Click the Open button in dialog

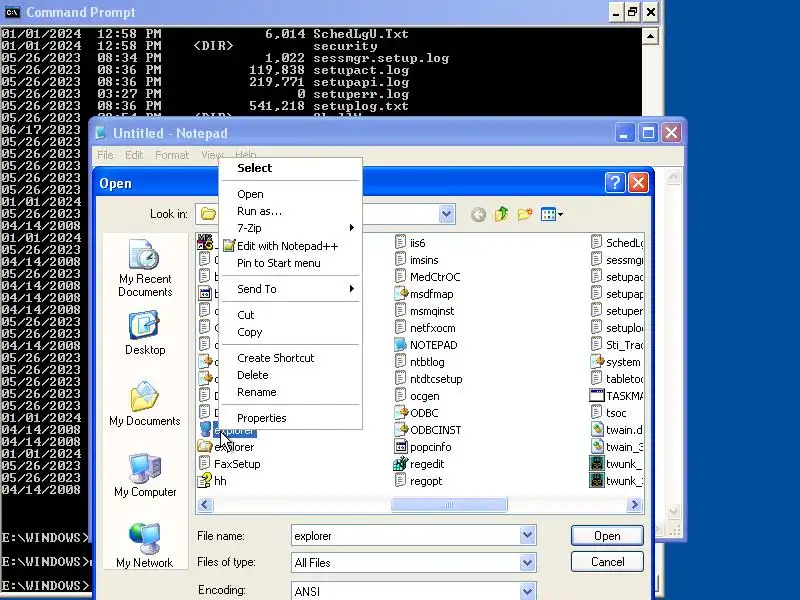607,536
